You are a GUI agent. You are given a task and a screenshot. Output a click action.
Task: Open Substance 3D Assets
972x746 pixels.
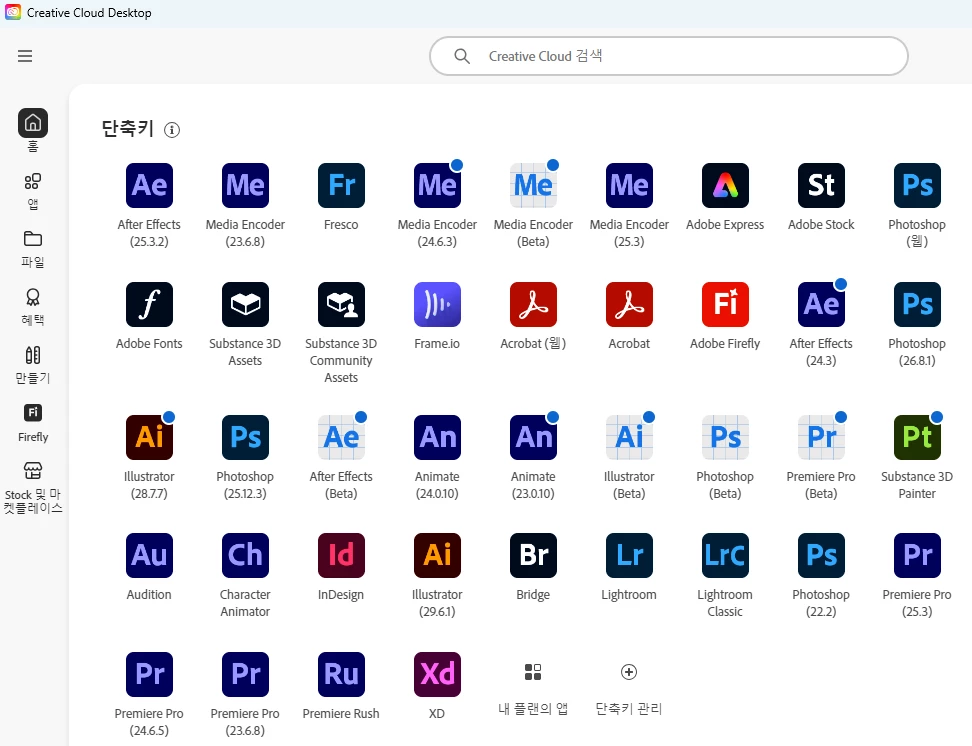pos(245,304)
